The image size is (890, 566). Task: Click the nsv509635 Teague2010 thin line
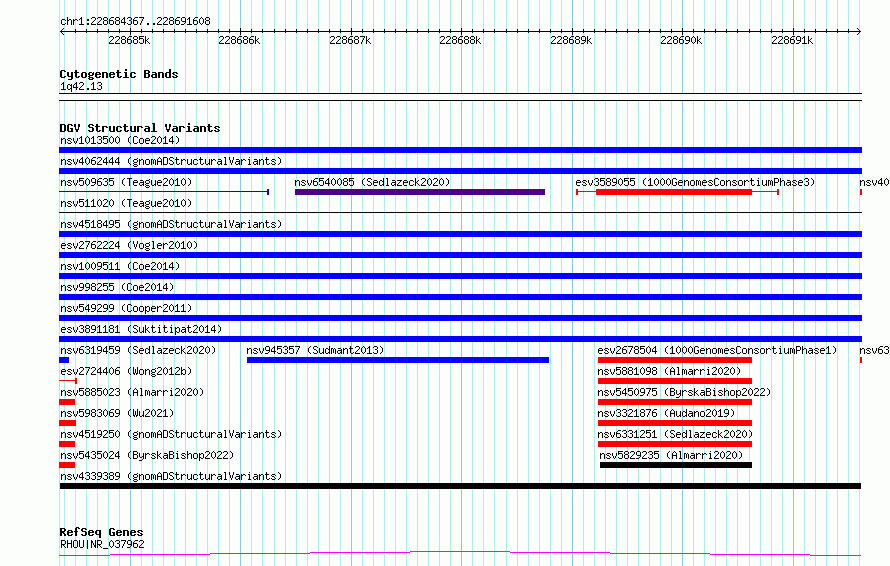(164, 192)
